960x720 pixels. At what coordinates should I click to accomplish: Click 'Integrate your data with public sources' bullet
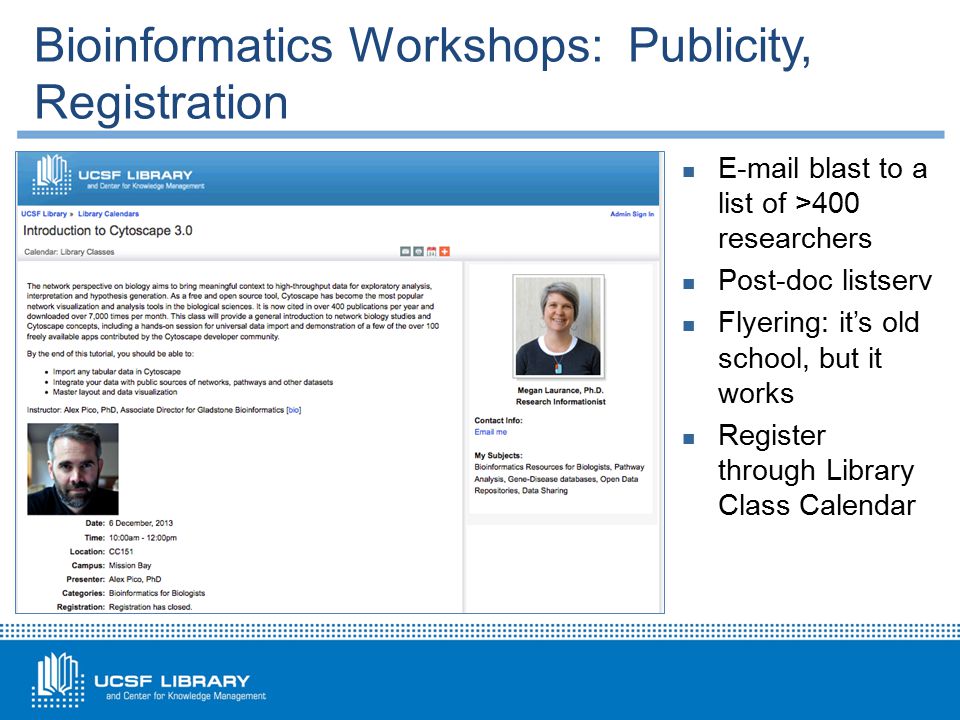(193, 382)
